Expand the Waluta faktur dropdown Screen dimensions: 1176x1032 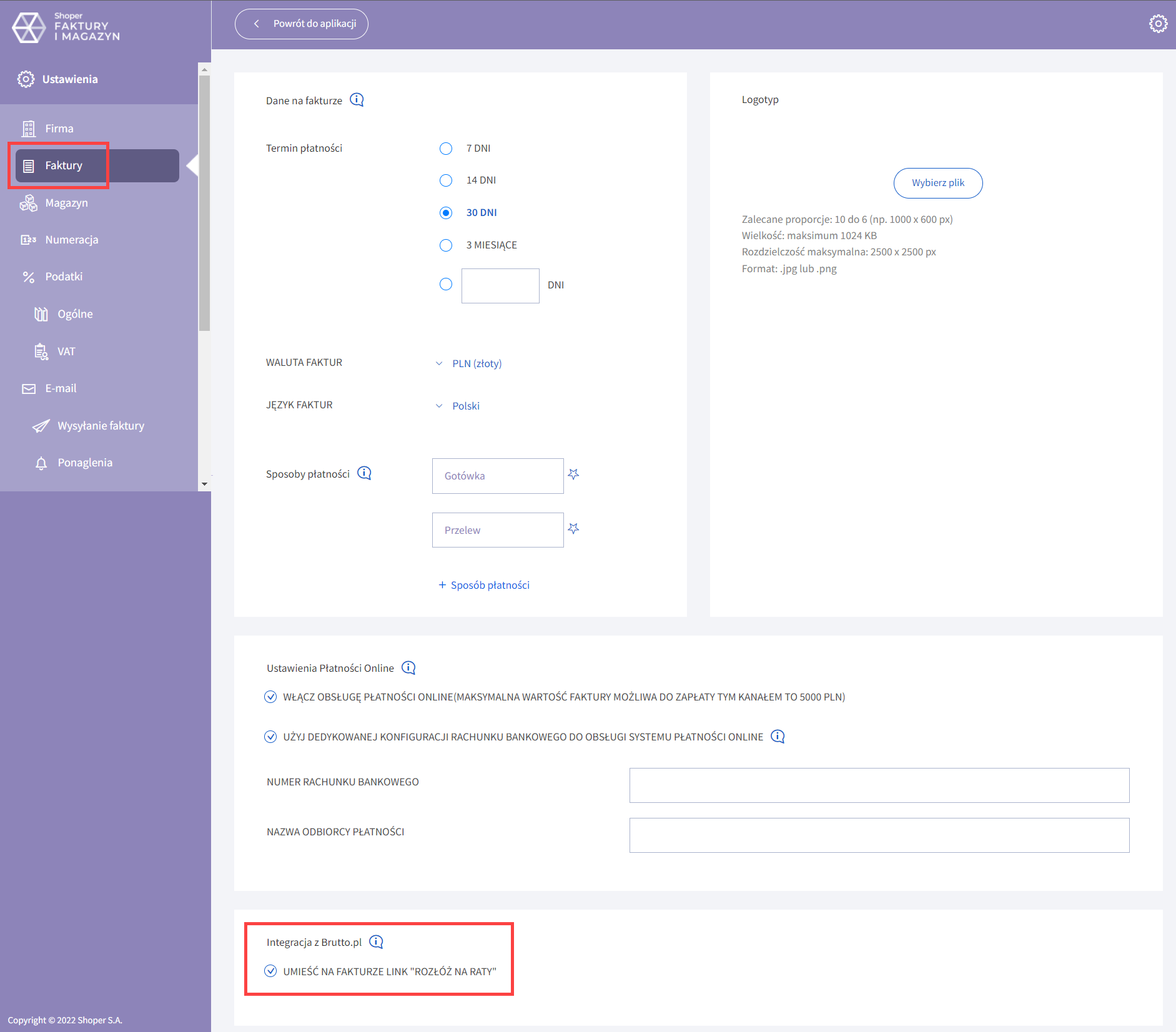[469, 363]
